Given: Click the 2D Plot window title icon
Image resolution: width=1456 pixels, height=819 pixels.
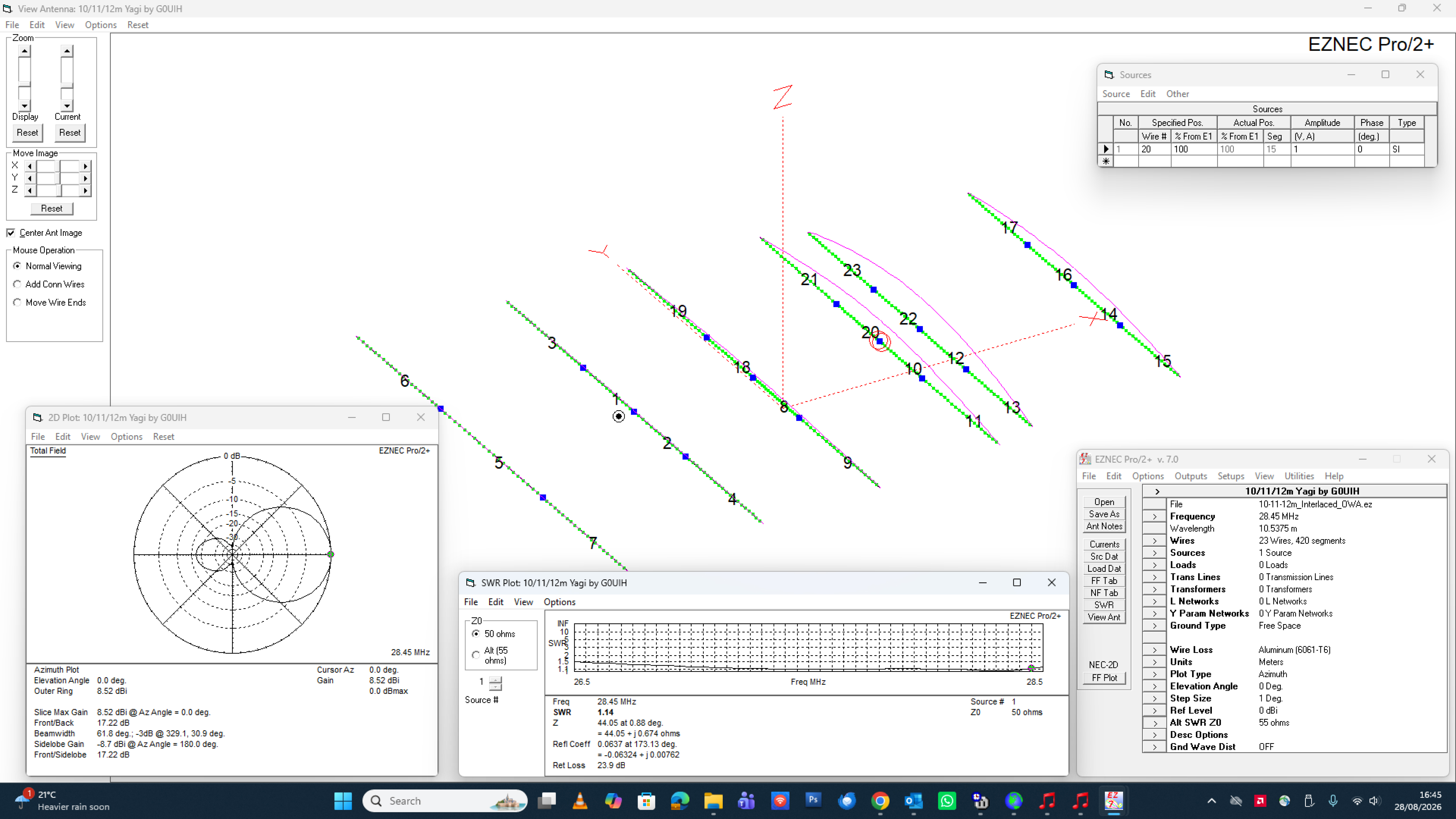Looking at the screenshot, I should click(37, 417).
